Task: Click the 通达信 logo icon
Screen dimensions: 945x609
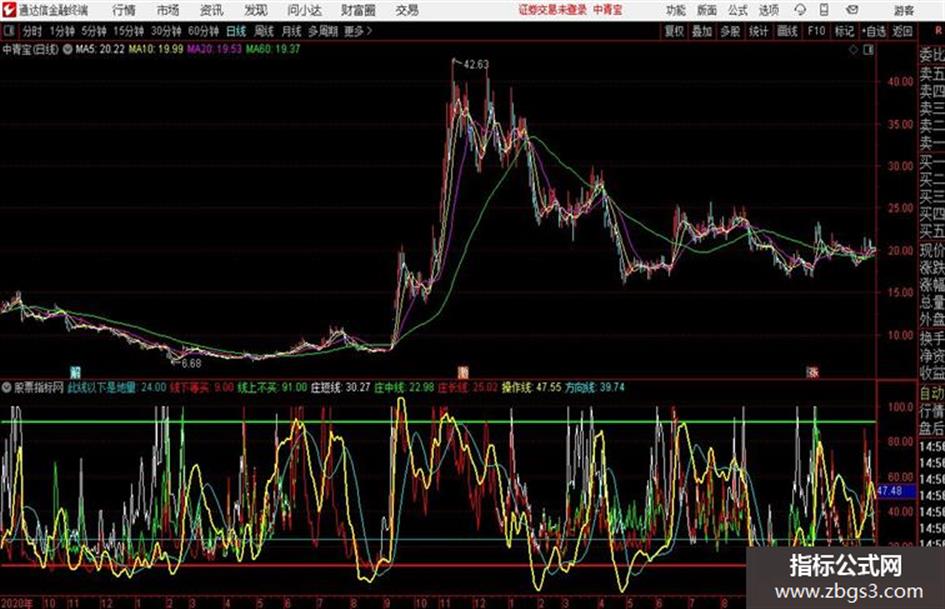Action: pyautogui.click(x=8, y=10)
